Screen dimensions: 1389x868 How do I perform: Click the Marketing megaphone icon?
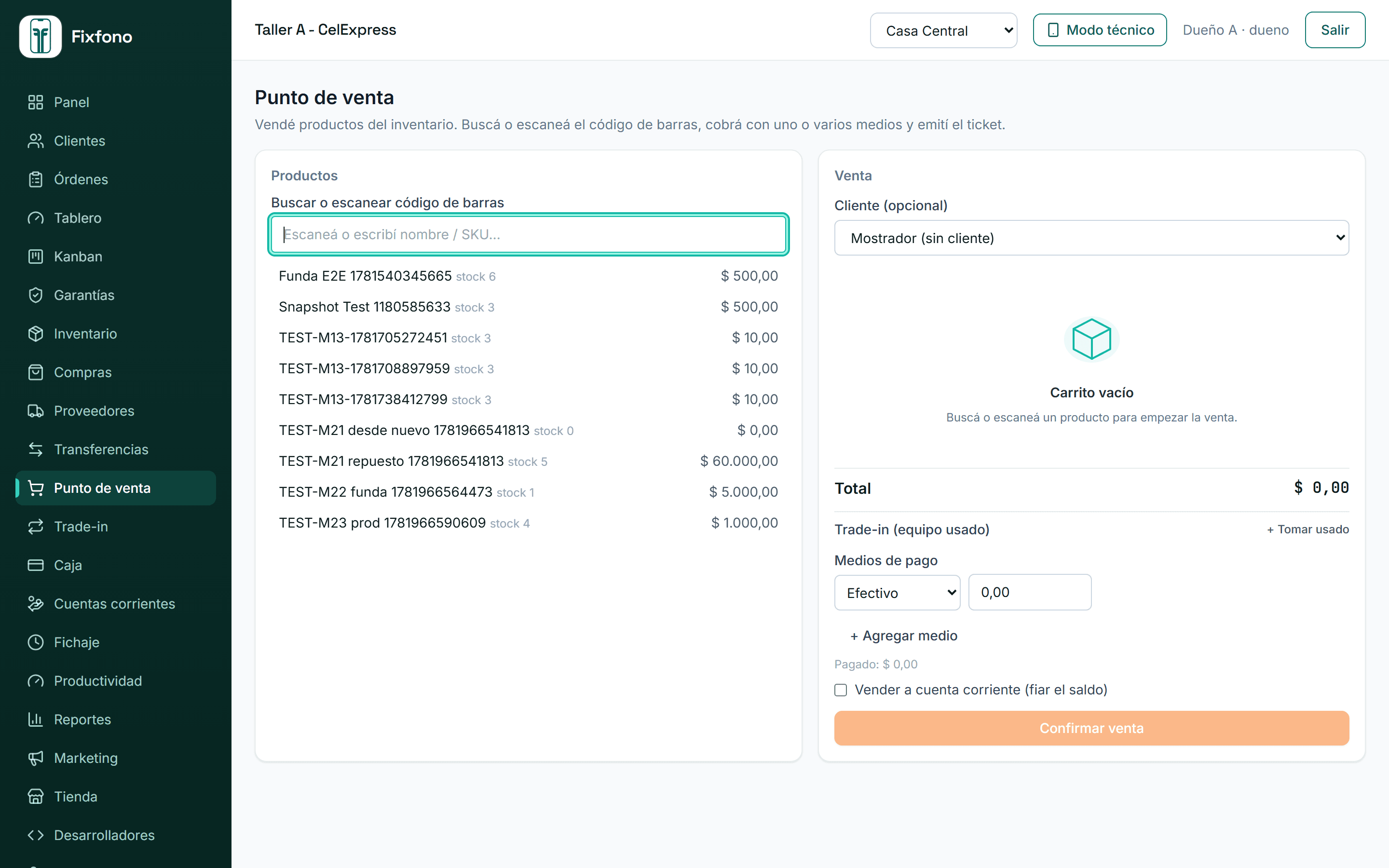[x=36, y=758]
